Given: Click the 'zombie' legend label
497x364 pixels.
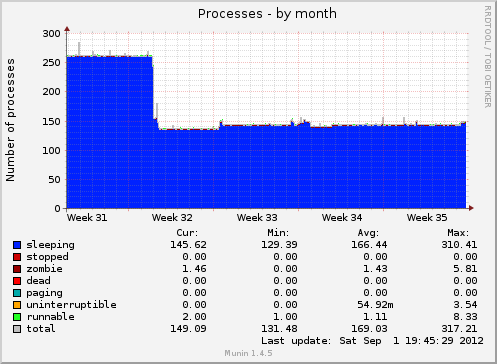Looking at the screenshot, I should coord(44,269).
